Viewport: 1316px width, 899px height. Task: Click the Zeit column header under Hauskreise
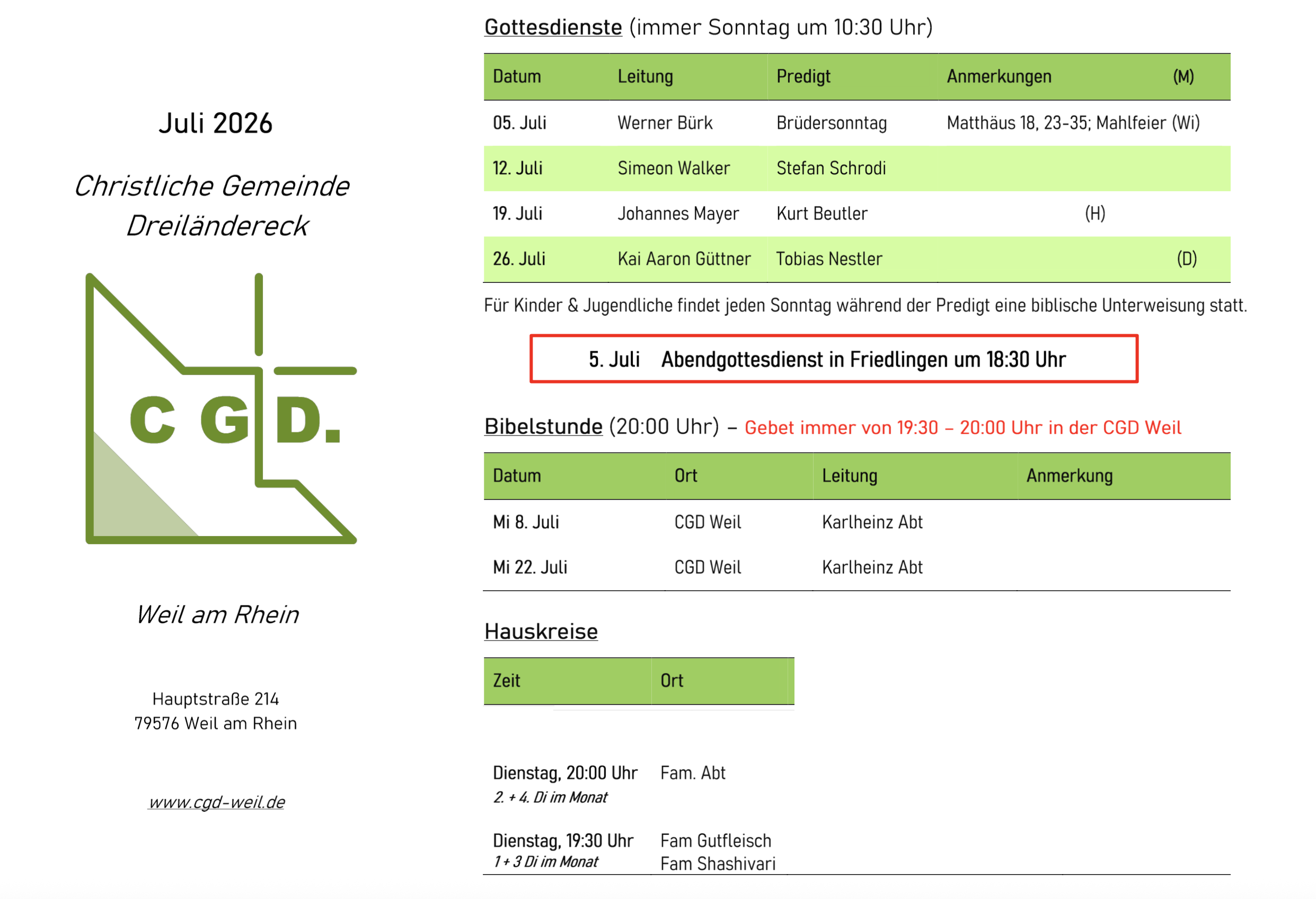[x=506, y=680]
